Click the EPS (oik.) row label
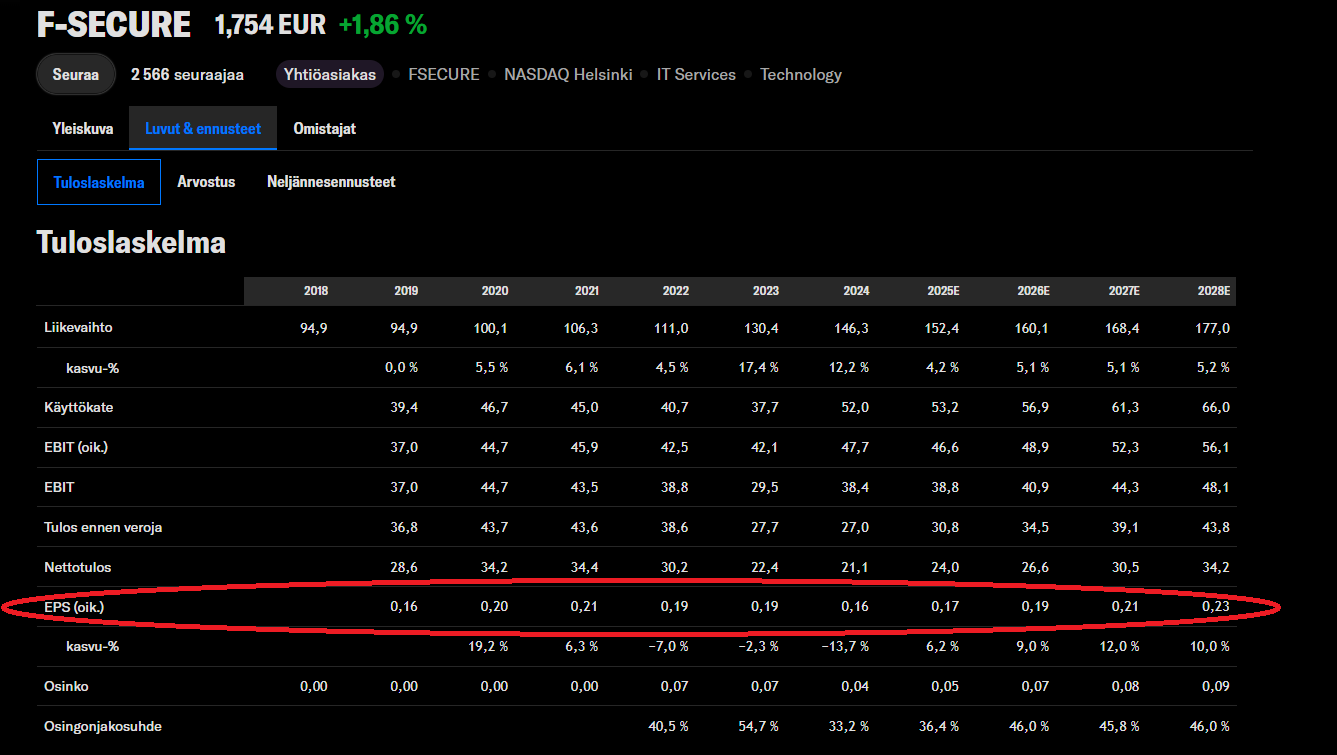This screenshot has height=755, width=1337. [74, 607]
